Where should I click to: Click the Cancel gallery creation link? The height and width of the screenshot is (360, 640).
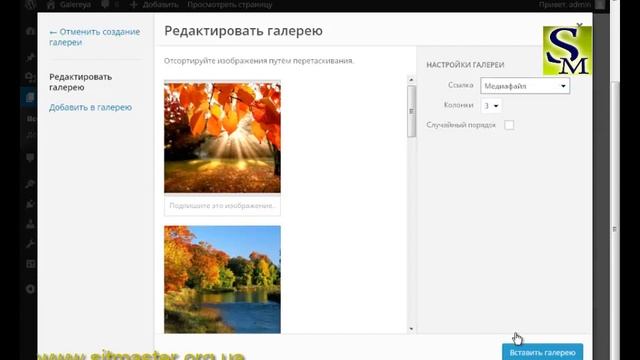[x=94, y=37]
